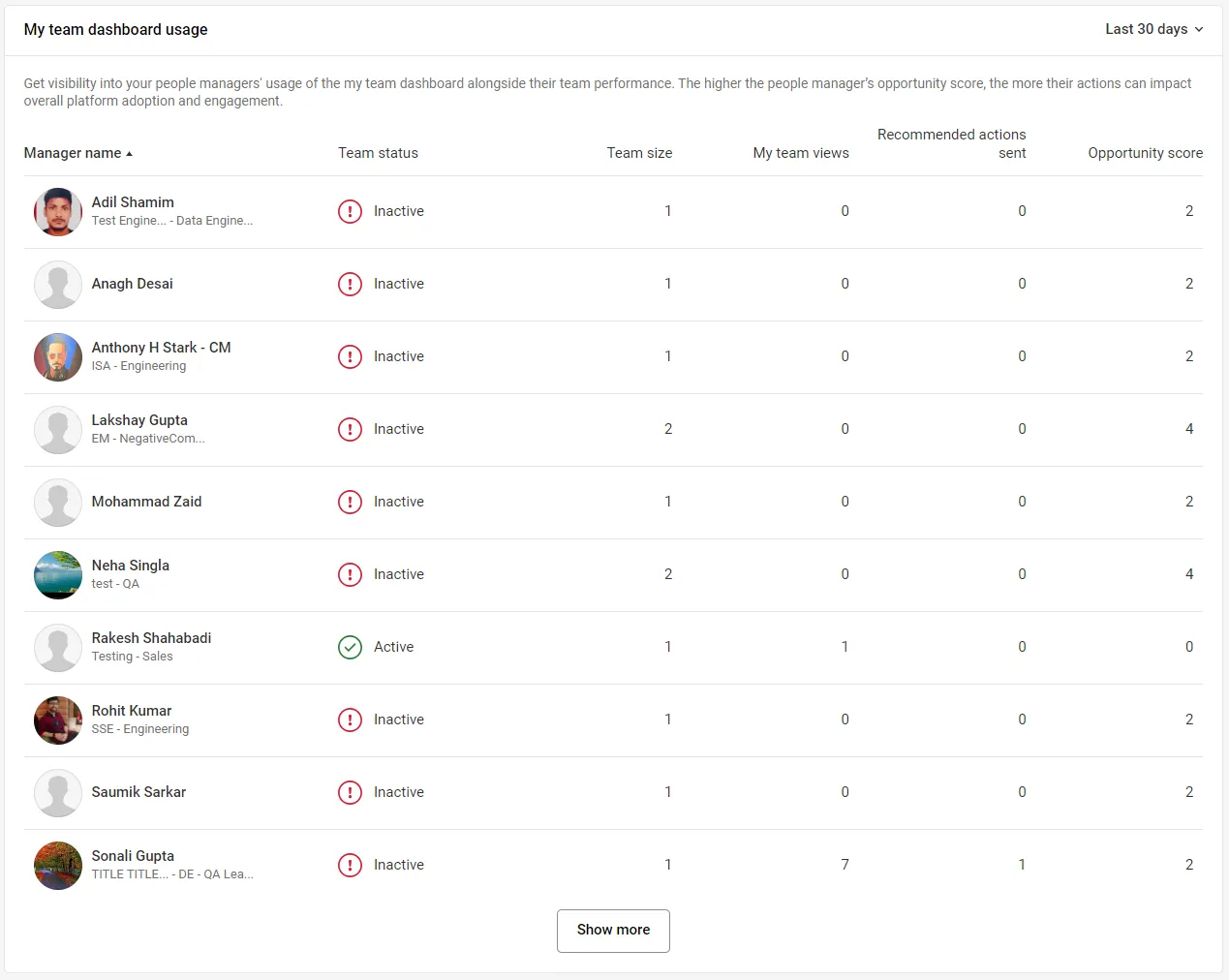Click the Team status column header
Screen dimensions: 1229x980
[378, 153]
